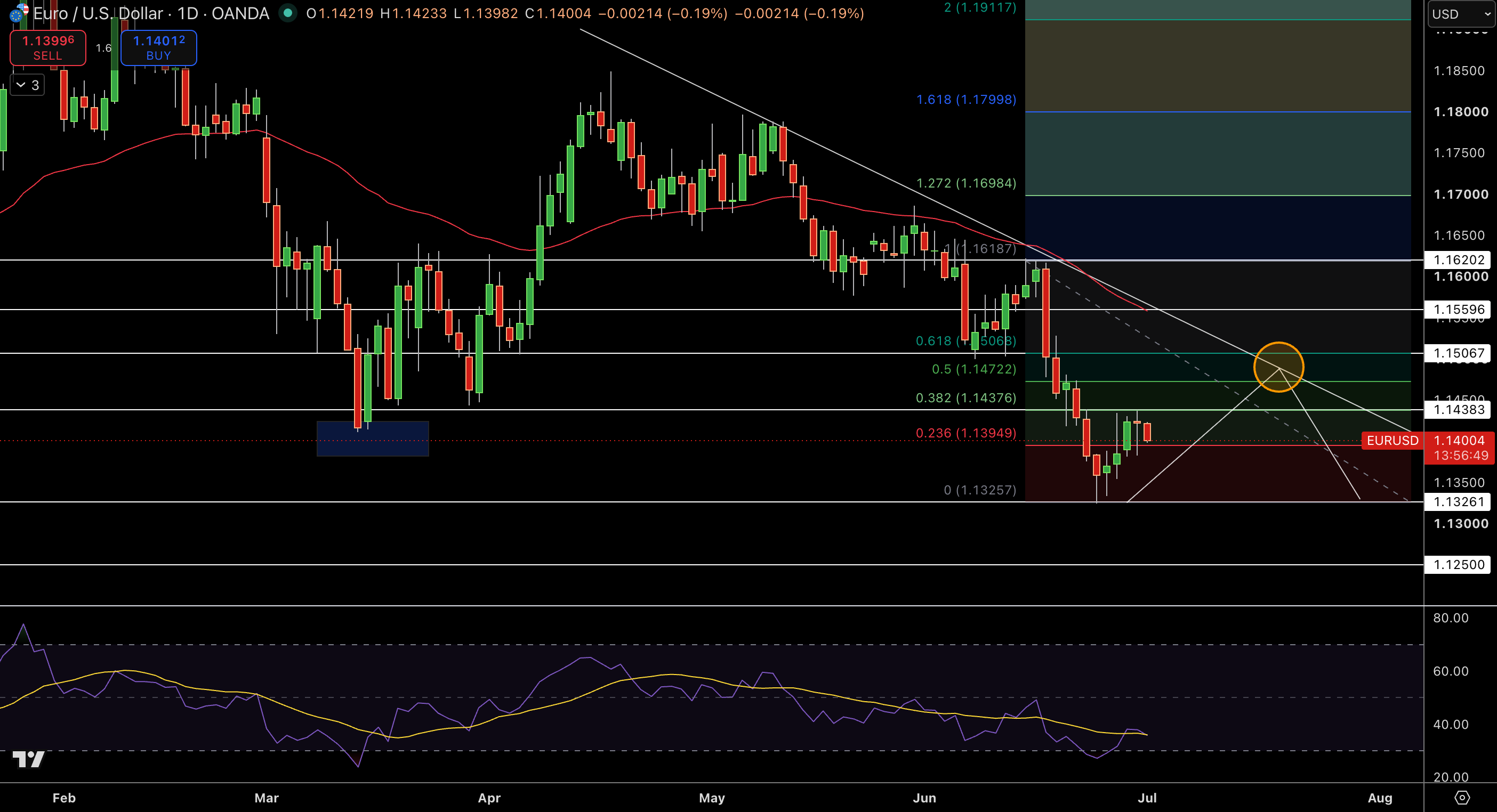1497x812 pixels.
Task: Click the OANDA broker label
Action: pyautogui.click(x=240, y=13)
